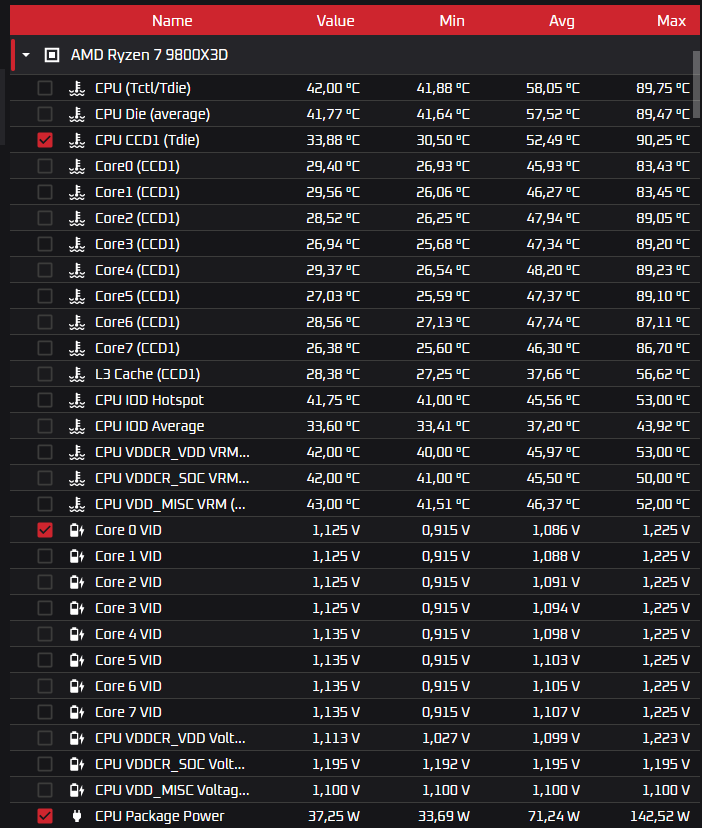
Task: Enable the Core 4 VID checkbox
Action: [45, 634]
